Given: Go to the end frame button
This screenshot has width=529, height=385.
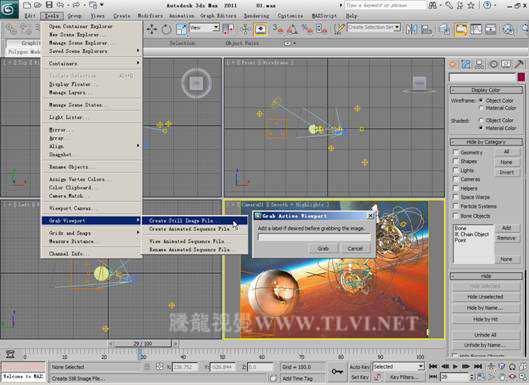Looking at the screenshot, I should click(478, 366).
